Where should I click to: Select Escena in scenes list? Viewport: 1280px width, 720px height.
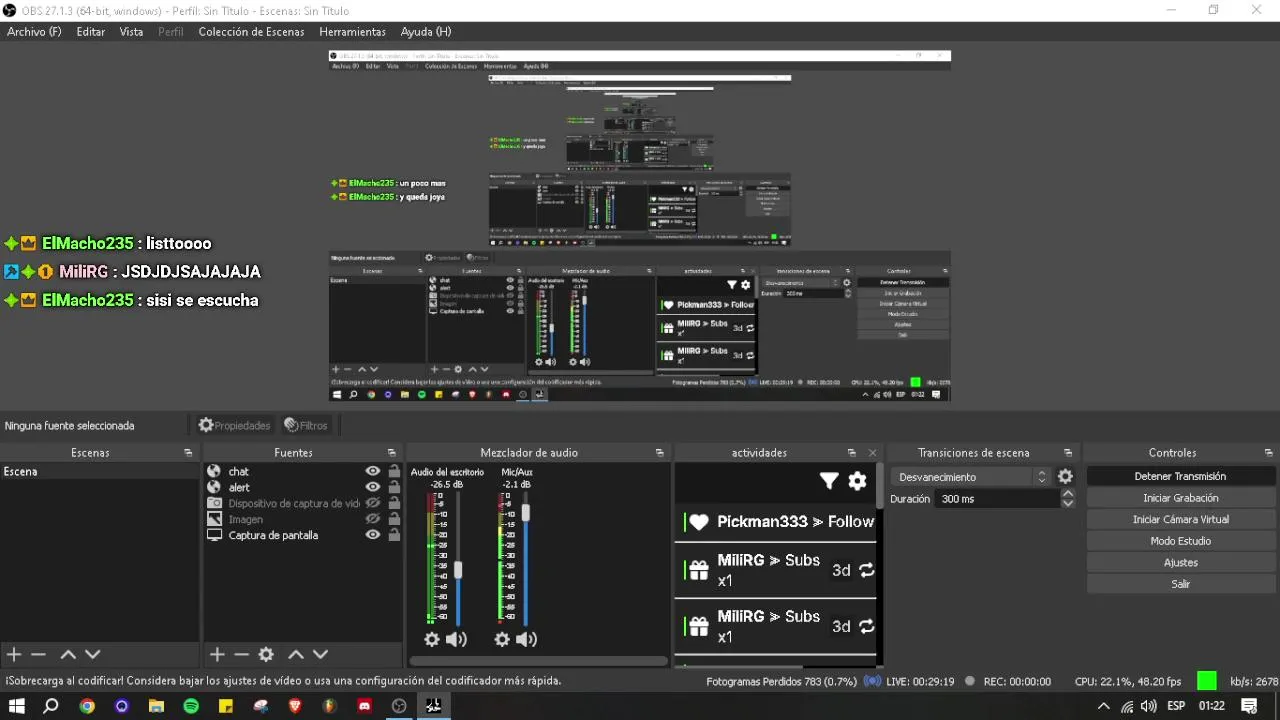point(100,471)
